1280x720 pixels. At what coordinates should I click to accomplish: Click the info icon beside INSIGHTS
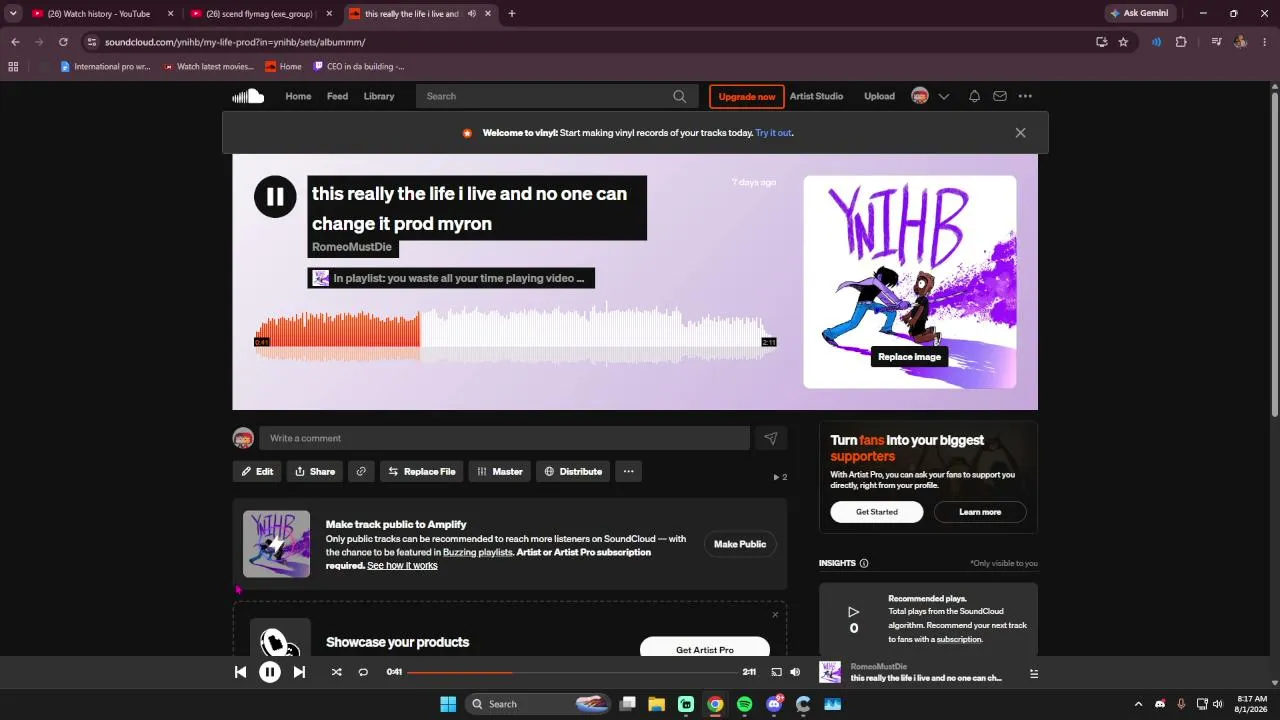864,563
